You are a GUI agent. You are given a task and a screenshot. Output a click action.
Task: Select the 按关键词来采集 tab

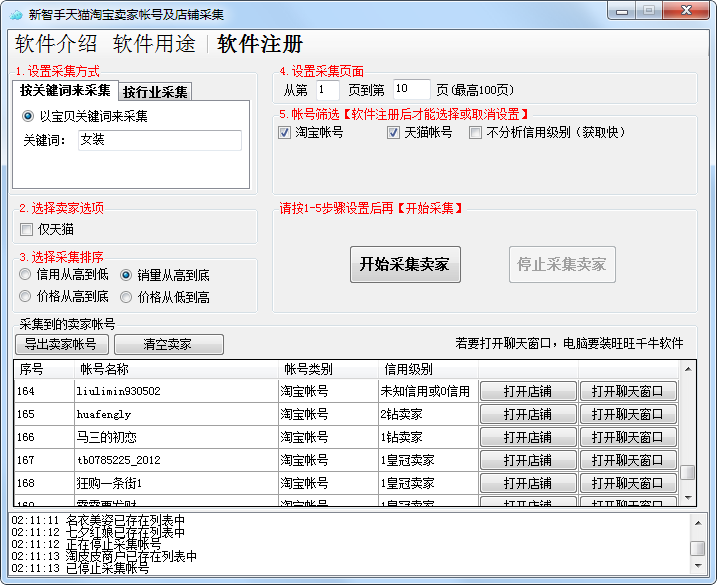(66, 91)
